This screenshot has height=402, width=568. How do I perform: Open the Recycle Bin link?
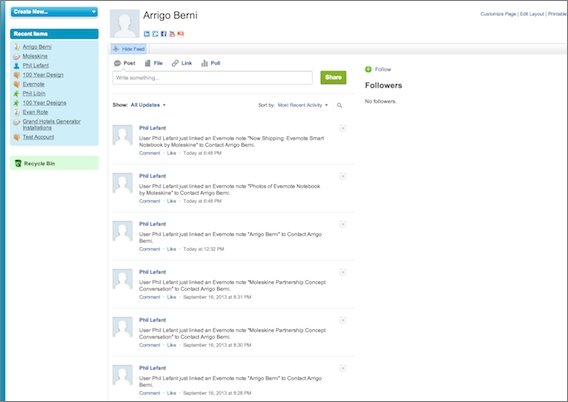pyautogui.click(x=39, y=164)
